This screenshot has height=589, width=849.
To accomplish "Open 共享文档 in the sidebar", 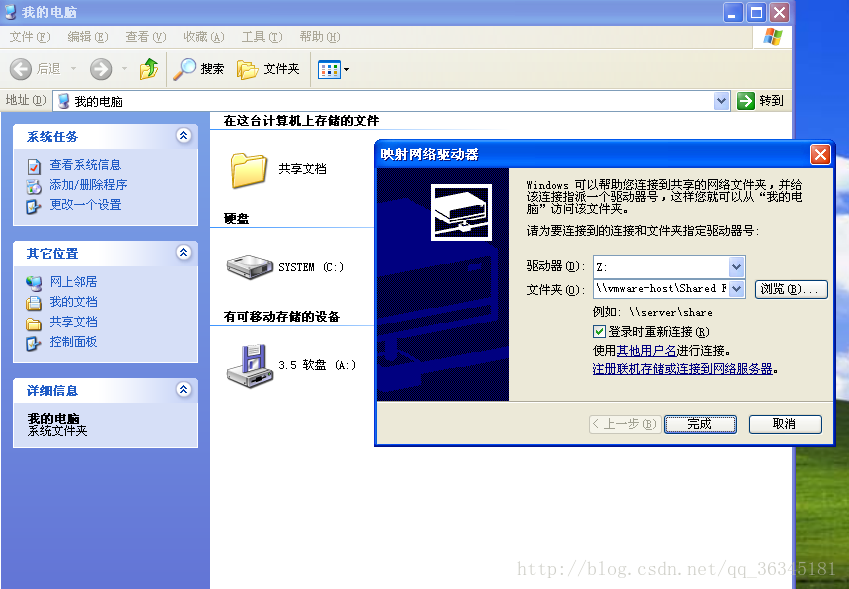I will point(73,322).
